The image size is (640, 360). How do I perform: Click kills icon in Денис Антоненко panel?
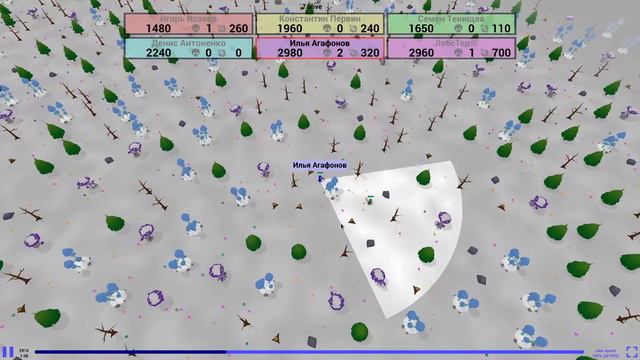click(196, 53)
